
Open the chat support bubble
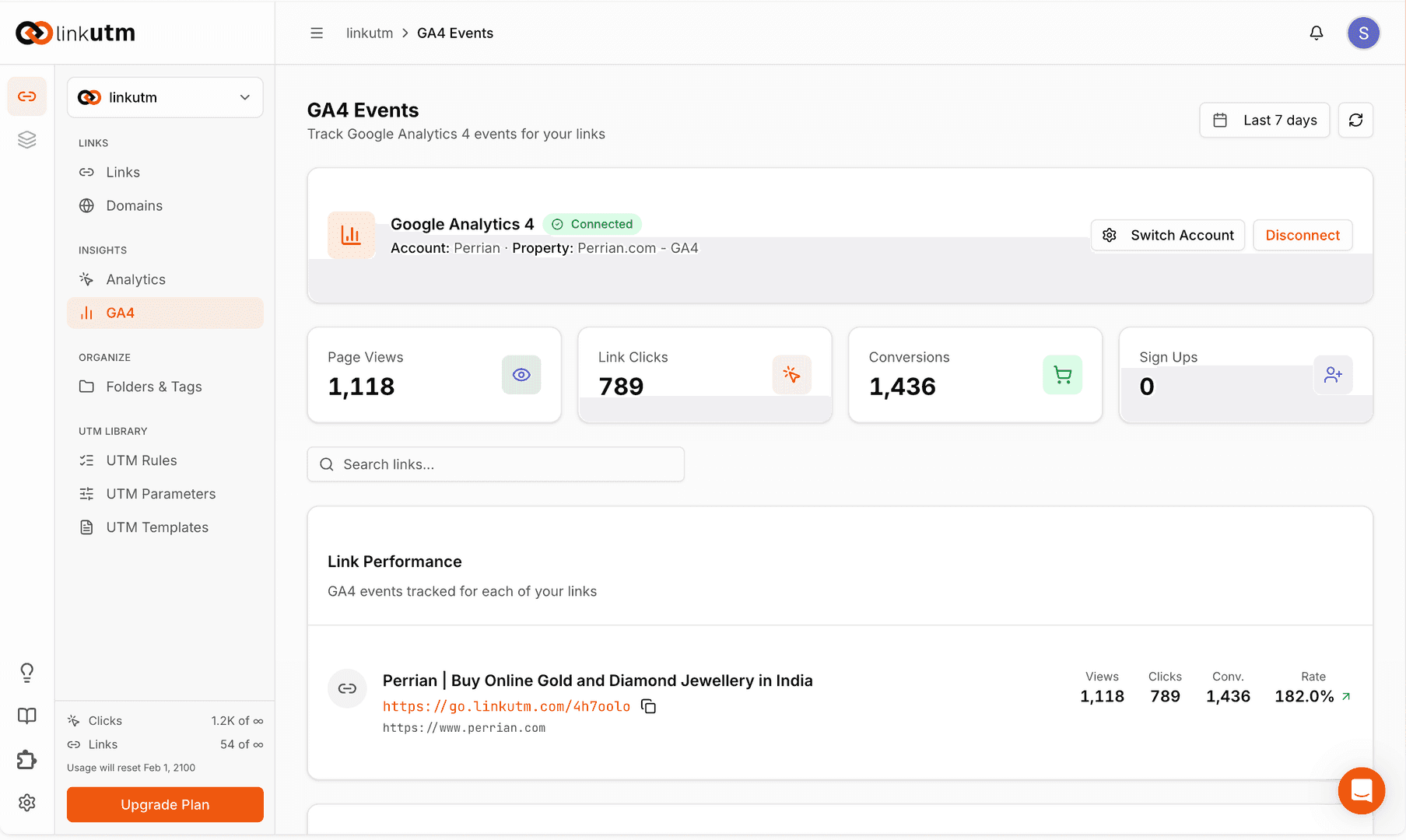point(1362,791)
